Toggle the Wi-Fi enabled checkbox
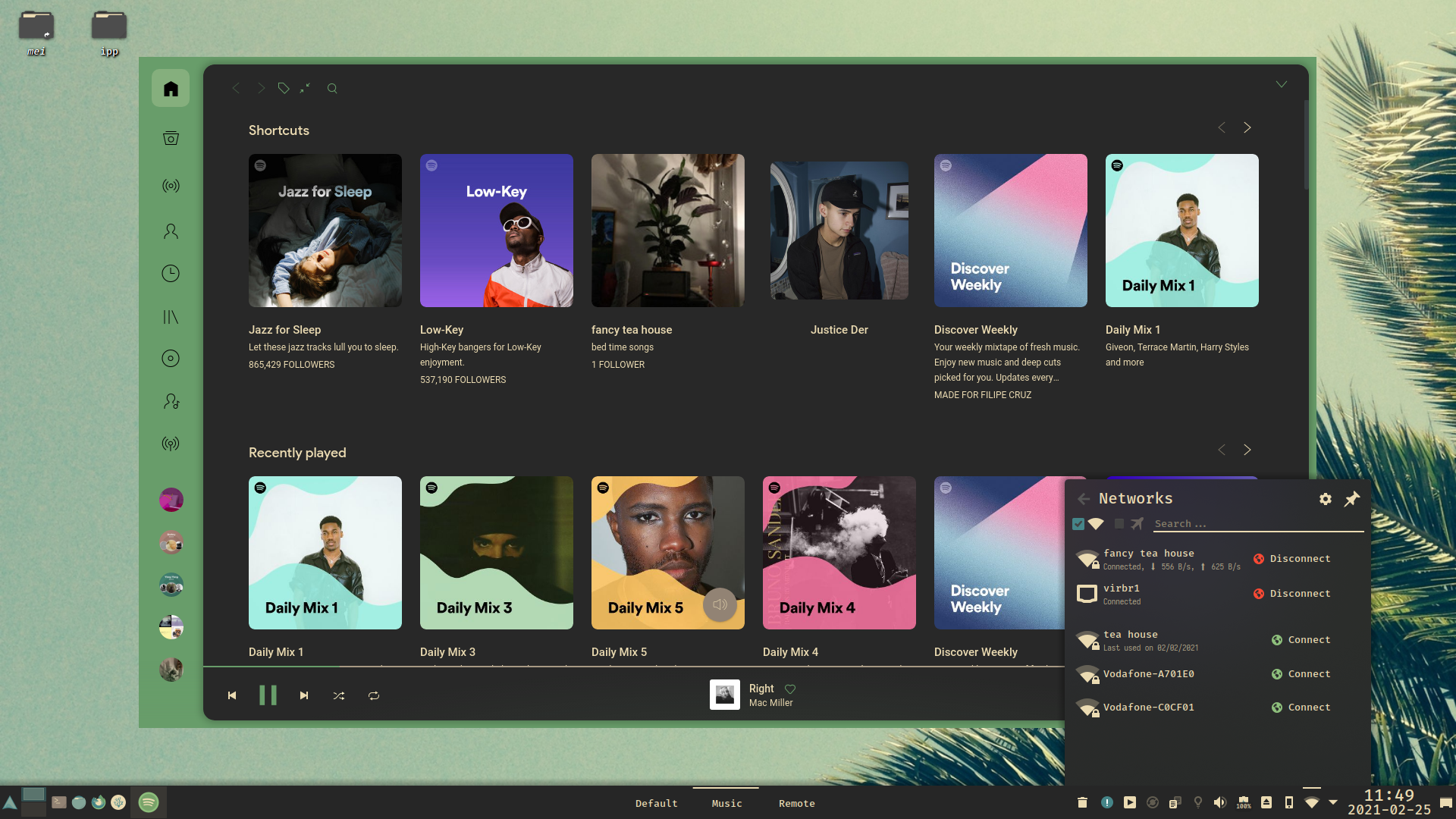This screenshot has width=1456, height=819. [1078, 524]
